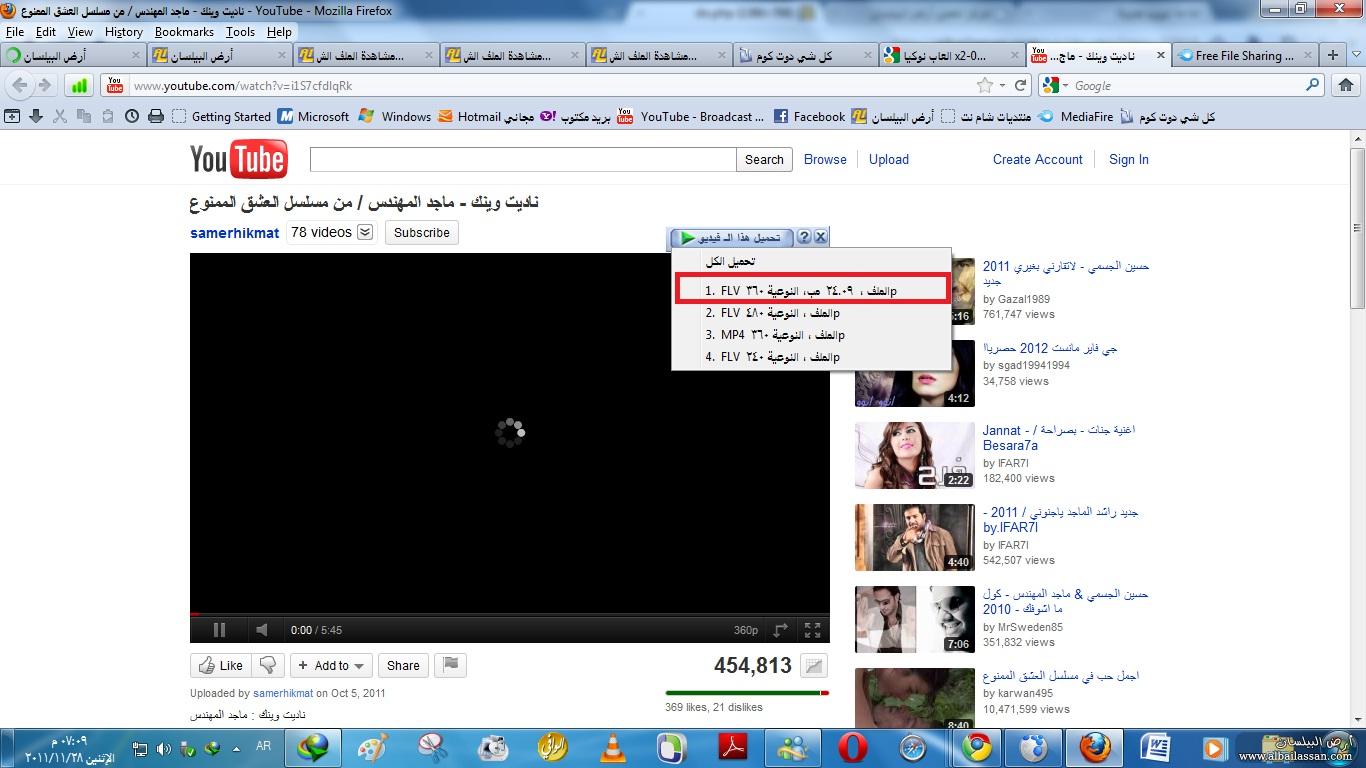Expand the 78 videos dropdown
This screenshot has height=768, width=1366.
click(365, 233)
